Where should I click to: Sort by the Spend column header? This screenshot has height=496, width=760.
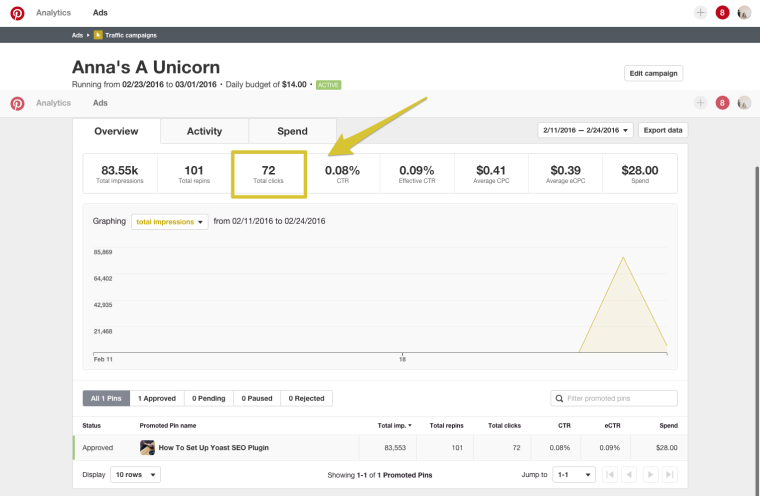[668, 426]
